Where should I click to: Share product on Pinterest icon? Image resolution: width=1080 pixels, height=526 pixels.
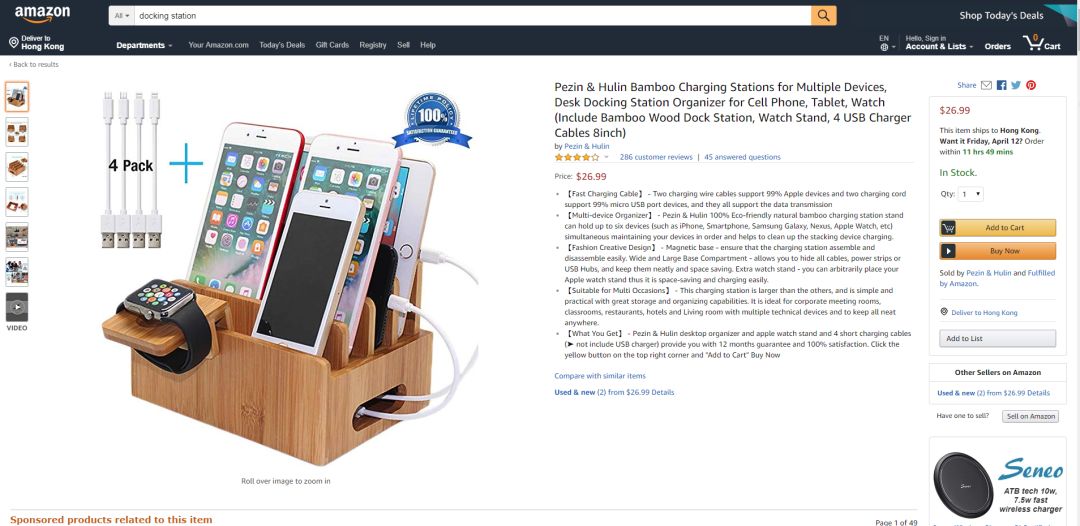pos(1031,85)
